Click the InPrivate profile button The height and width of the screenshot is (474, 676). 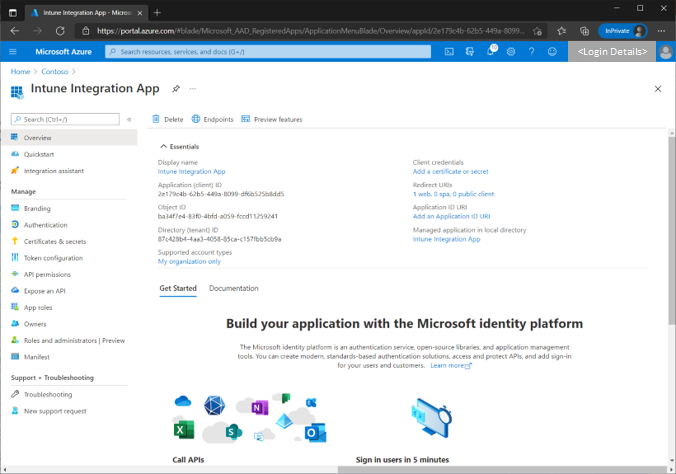coord(623,31)
